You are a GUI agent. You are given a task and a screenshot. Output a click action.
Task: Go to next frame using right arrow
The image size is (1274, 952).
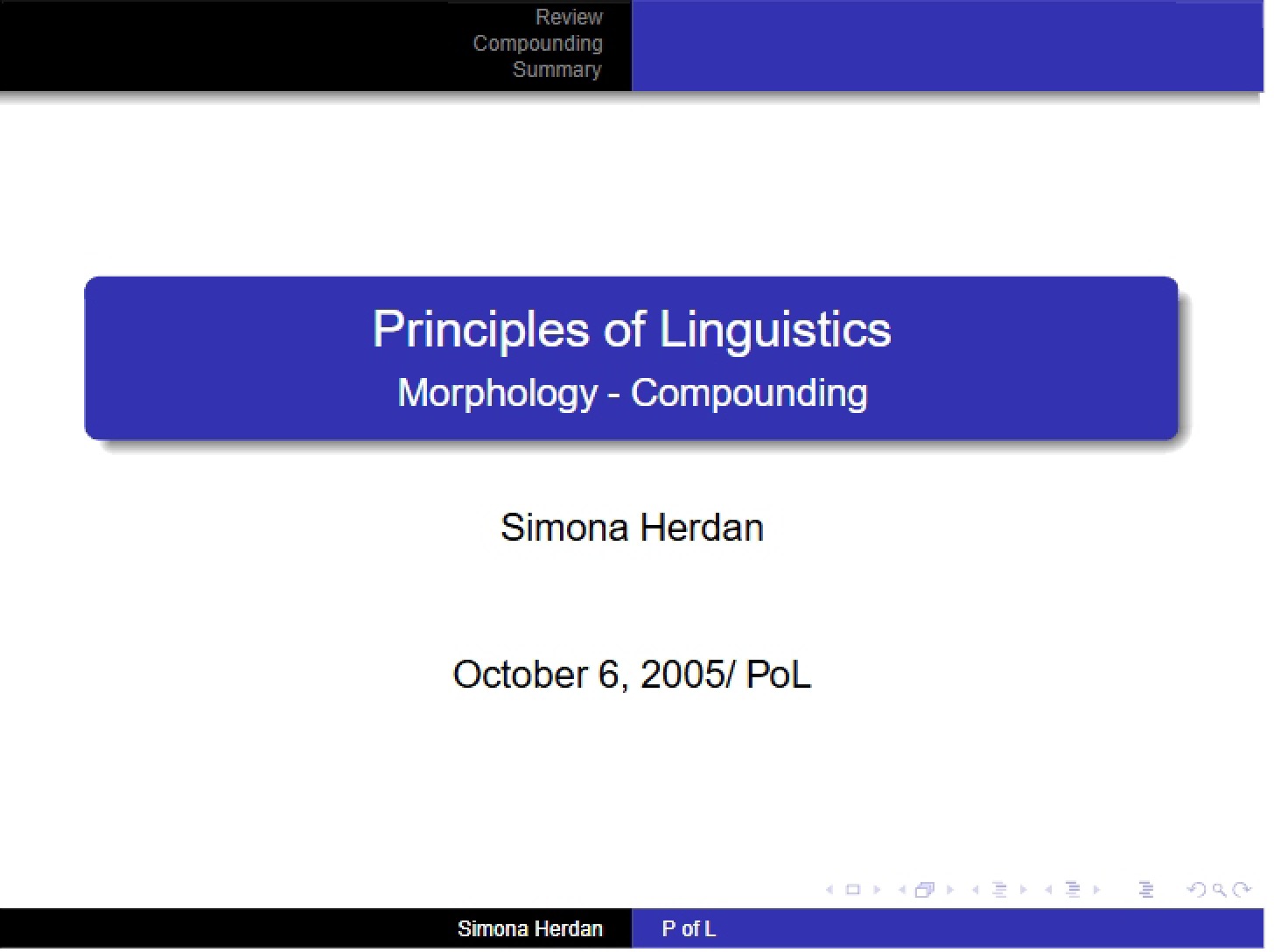(x=950, y=890)
